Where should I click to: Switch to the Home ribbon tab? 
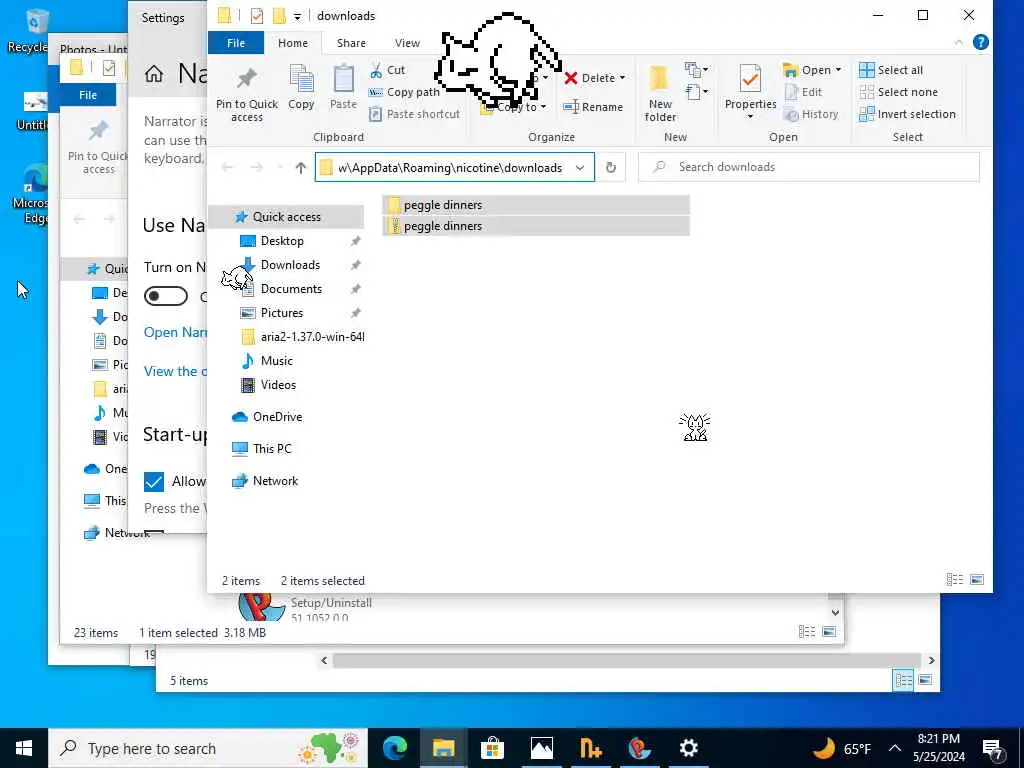293,43
